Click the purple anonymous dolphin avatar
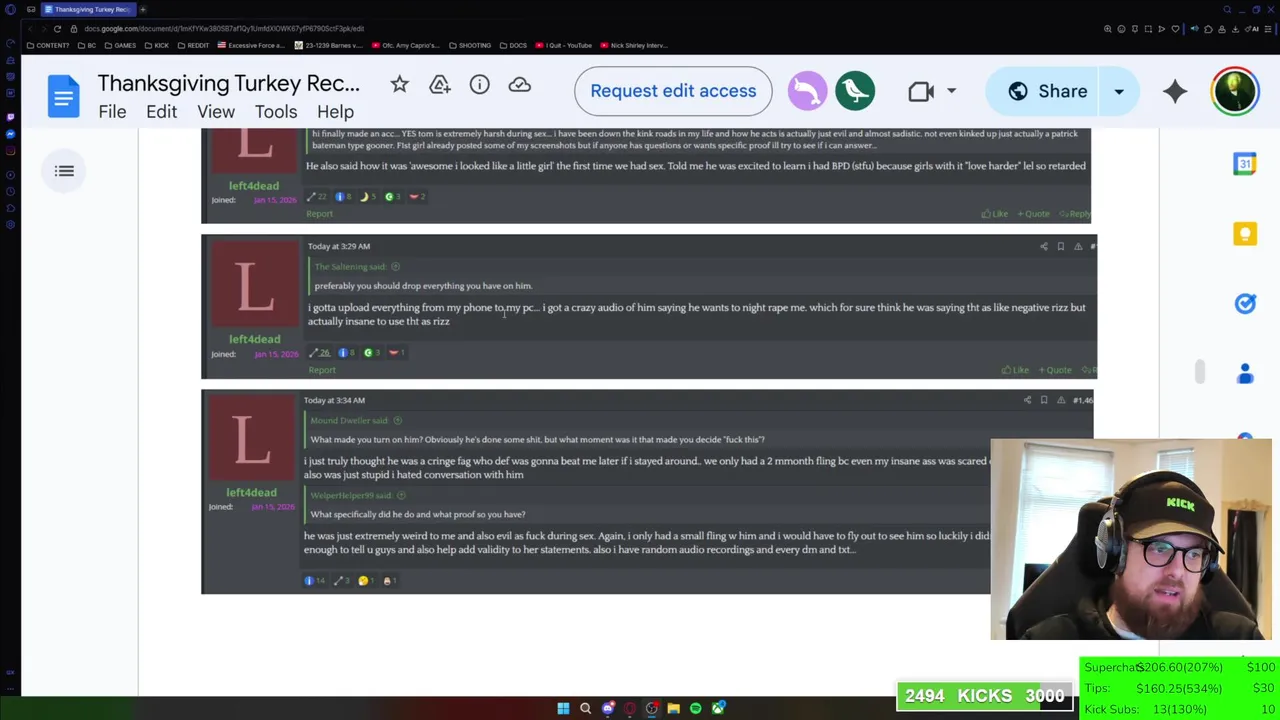Screen dimensions: 1280x720 click(807, 91)
